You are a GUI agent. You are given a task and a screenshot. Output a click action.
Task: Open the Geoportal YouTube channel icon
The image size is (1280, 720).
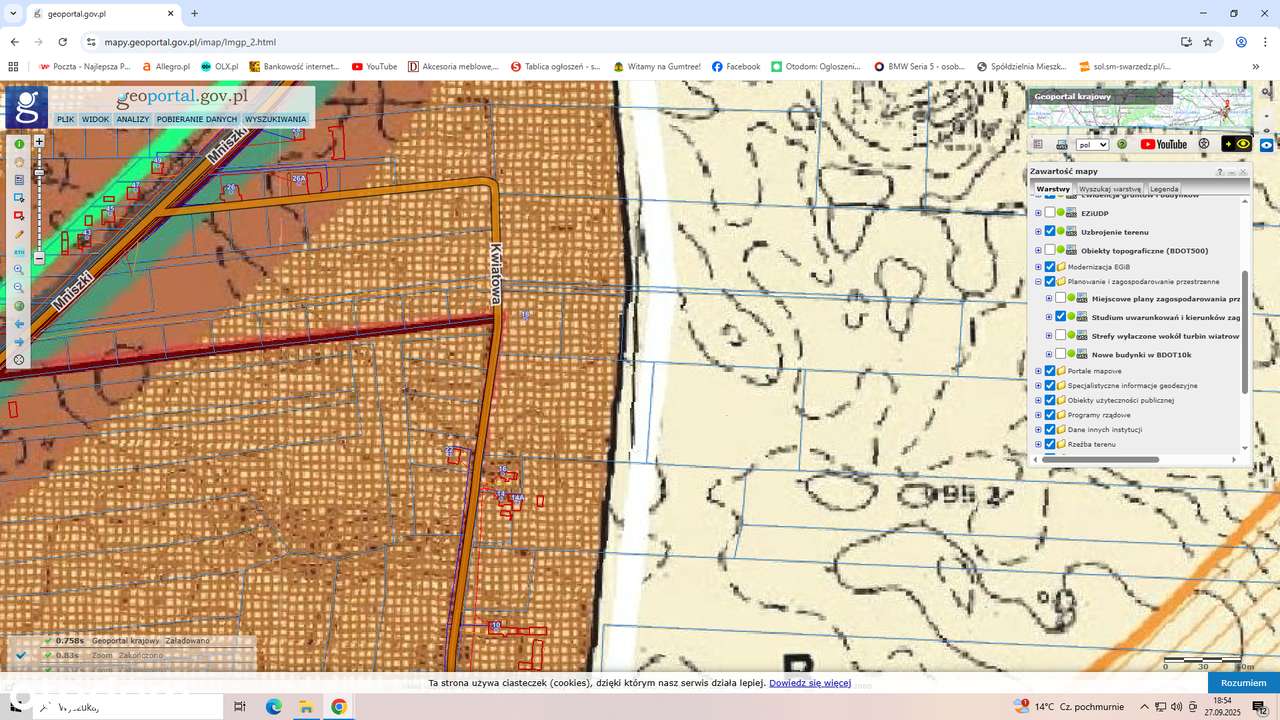coord(1164,144)
